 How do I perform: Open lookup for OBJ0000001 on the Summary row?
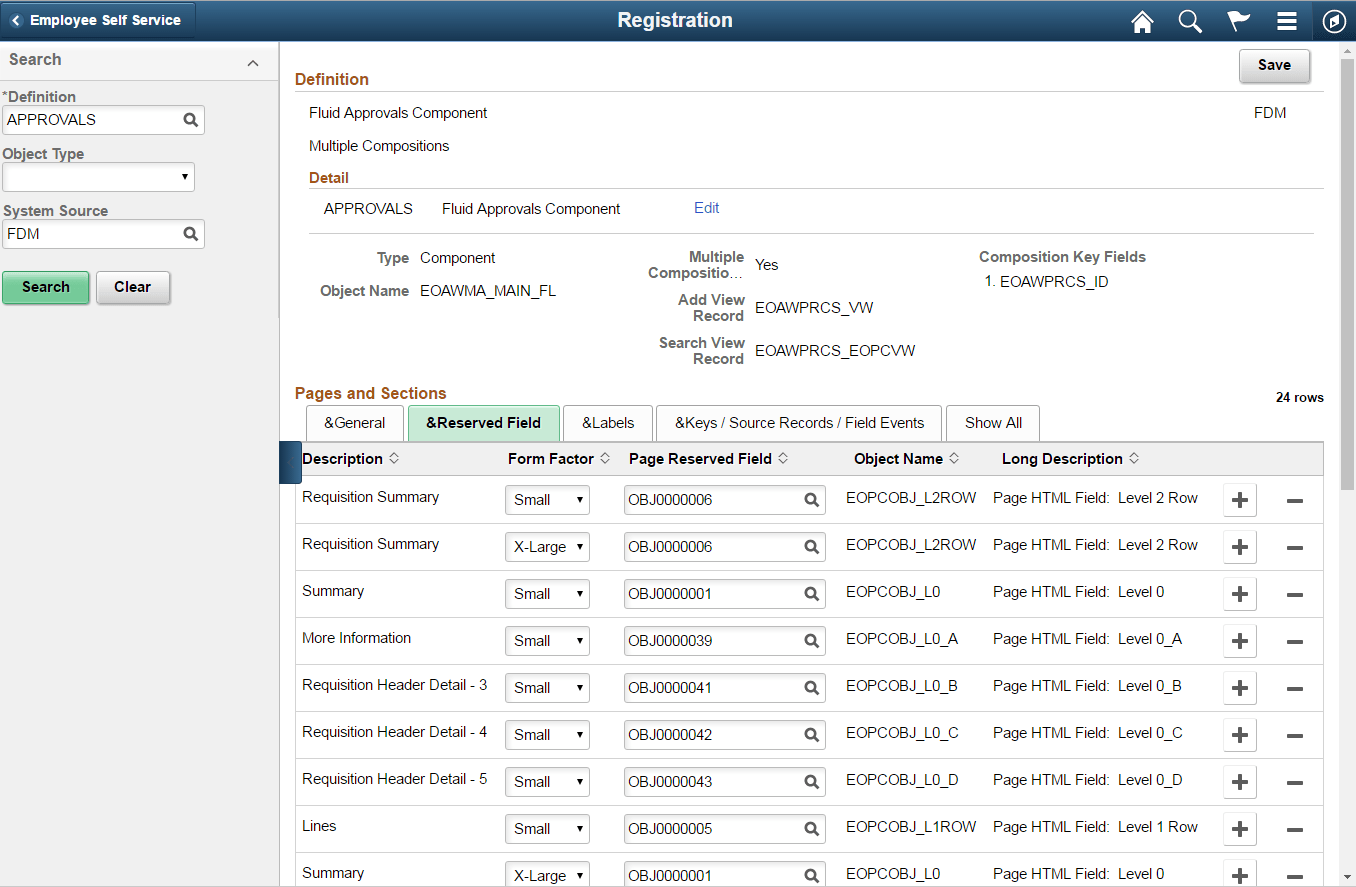tap(809, 593)
